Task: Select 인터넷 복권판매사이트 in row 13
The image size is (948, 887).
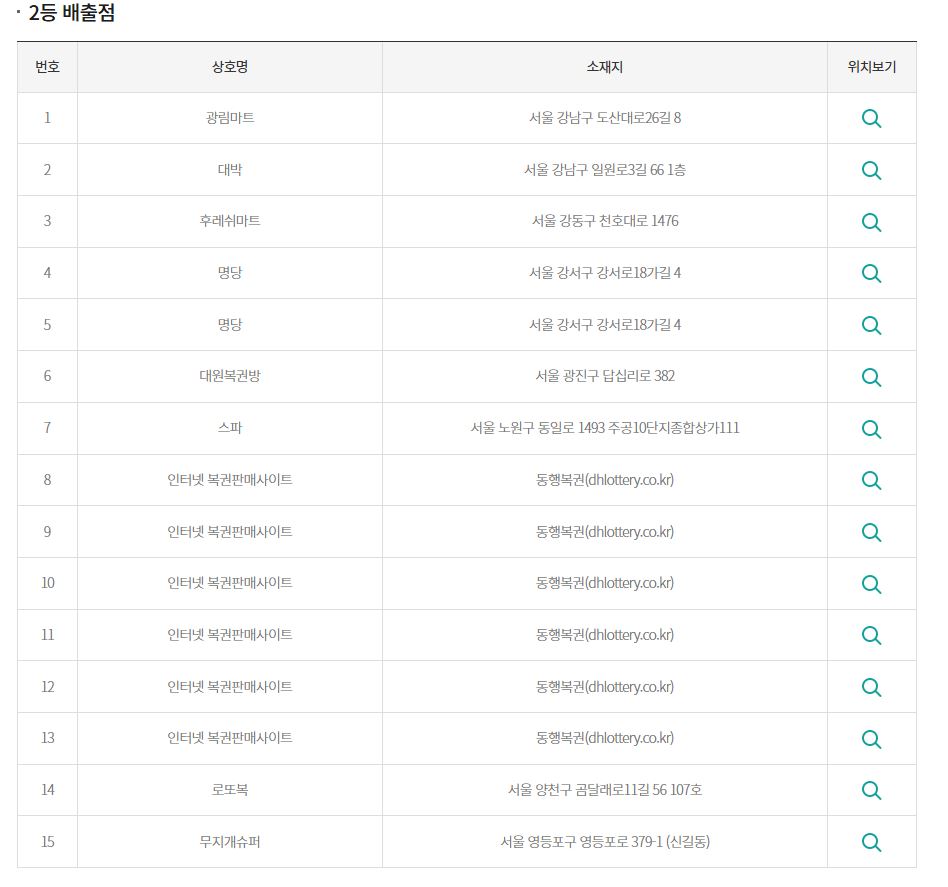Action: (x=230, y=738)
